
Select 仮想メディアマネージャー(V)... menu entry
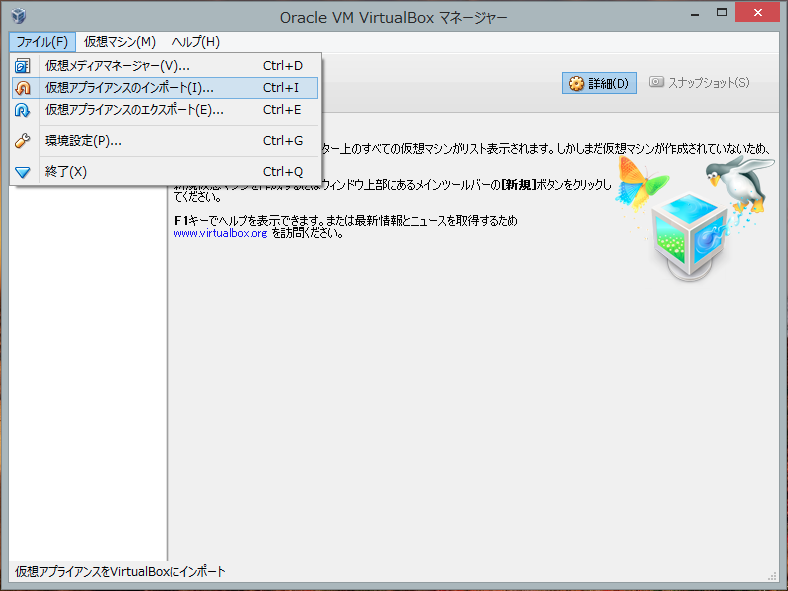pyautogui.click(x=165, y=66)
